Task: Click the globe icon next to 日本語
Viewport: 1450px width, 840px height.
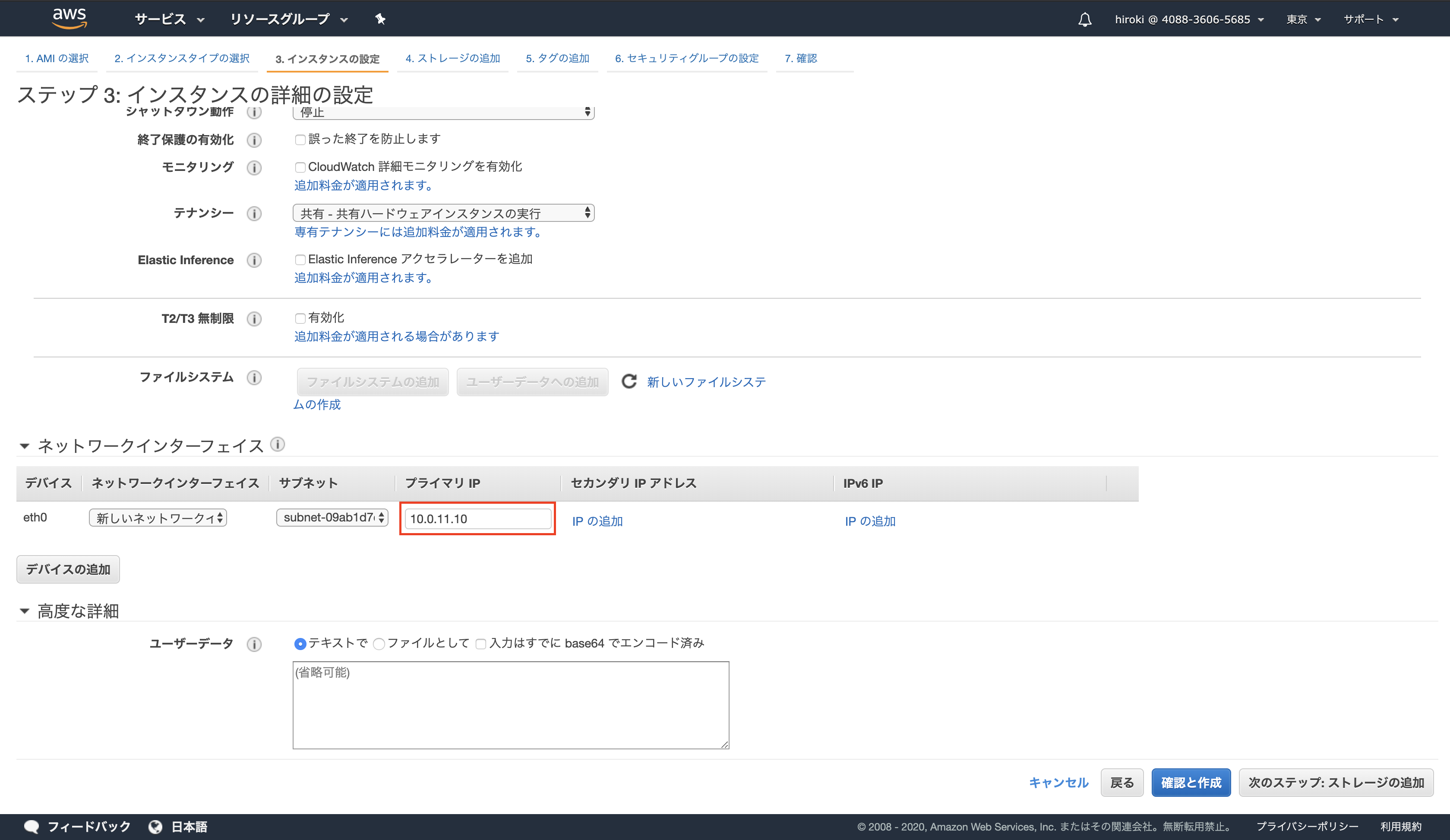Action: pos(156,826)
